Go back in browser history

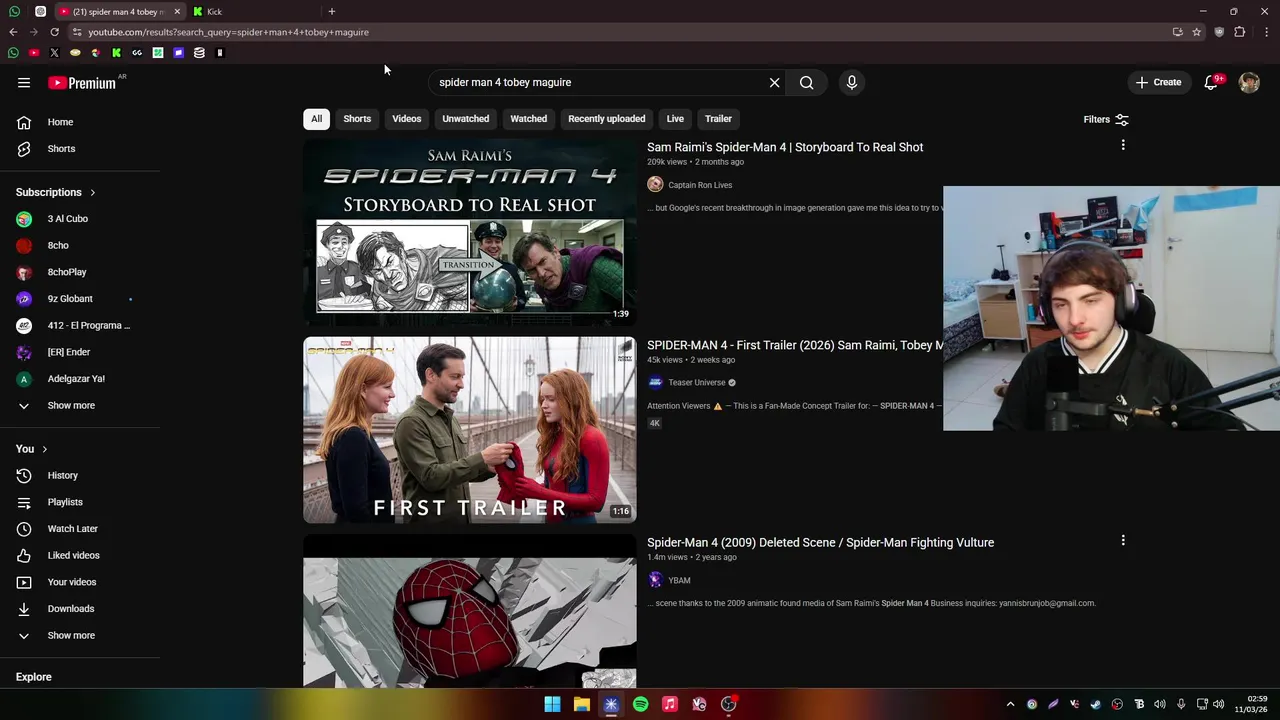[13, 32]
